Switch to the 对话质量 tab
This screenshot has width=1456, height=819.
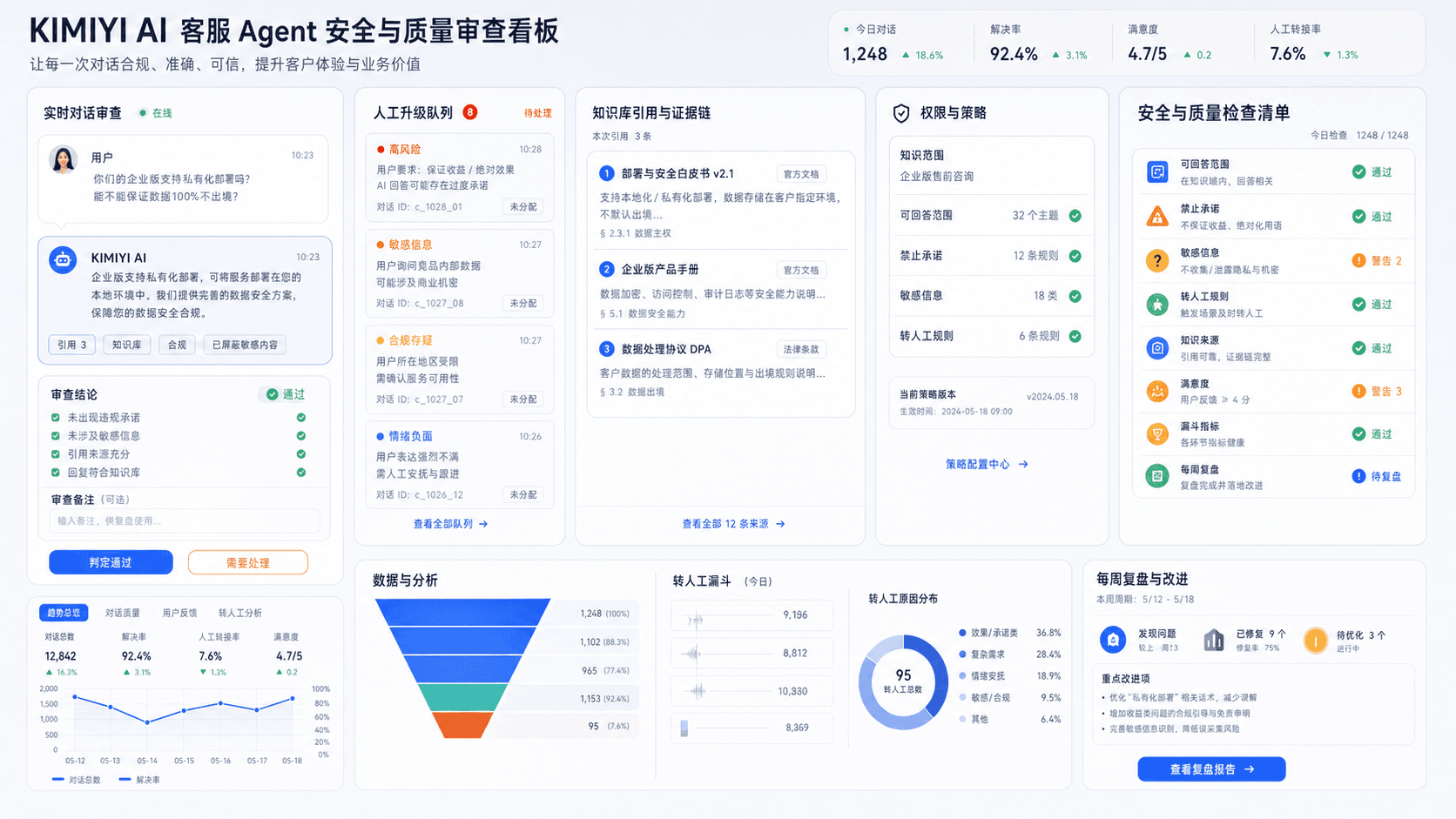[x=122, y=613]
